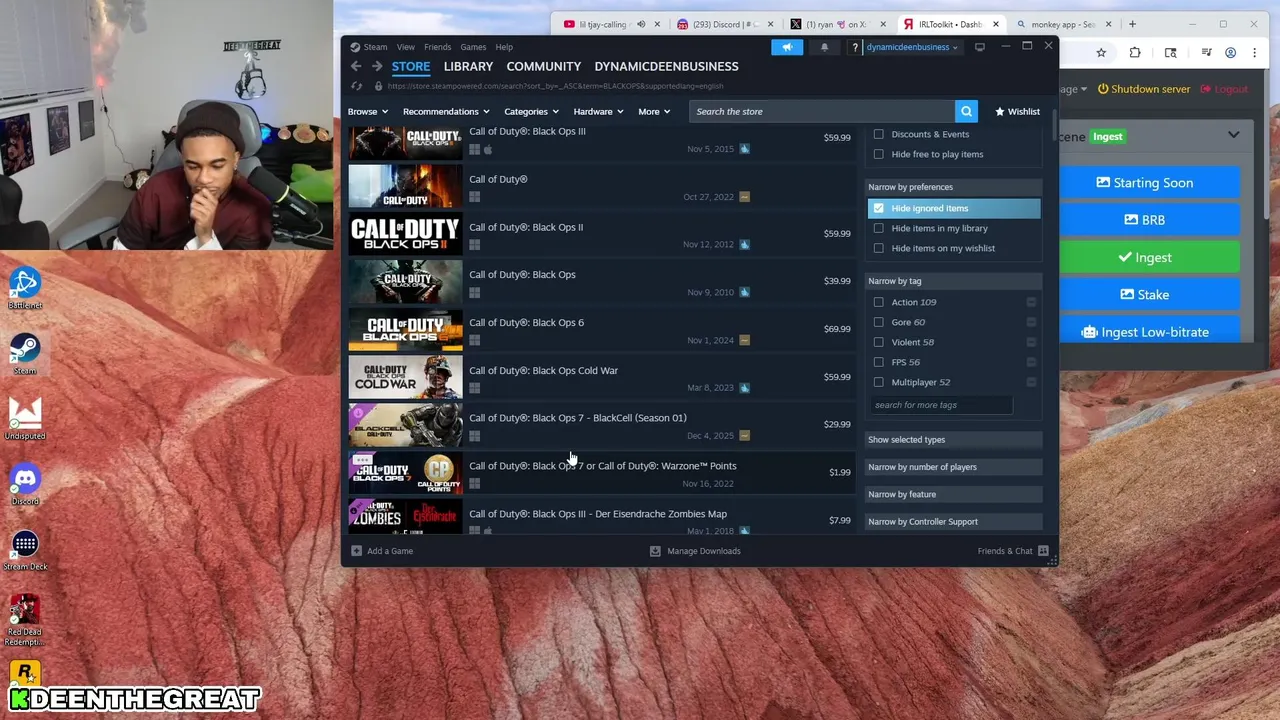This screenshot has height=720, width=1280.
Task: Click the browser bookmark star icon
Action: [x=1101, y=52]
